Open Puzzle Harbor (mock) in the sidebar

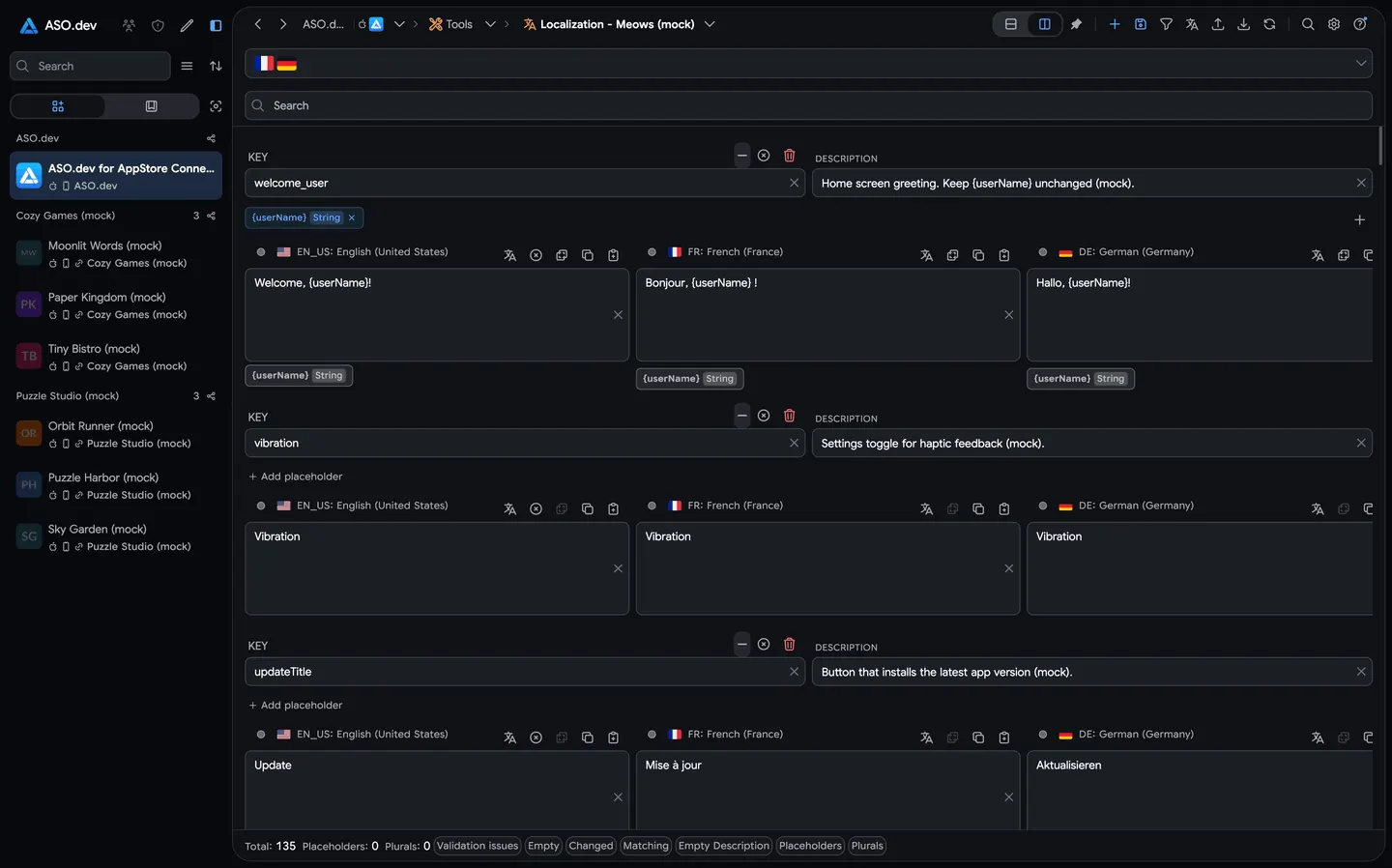116,486
